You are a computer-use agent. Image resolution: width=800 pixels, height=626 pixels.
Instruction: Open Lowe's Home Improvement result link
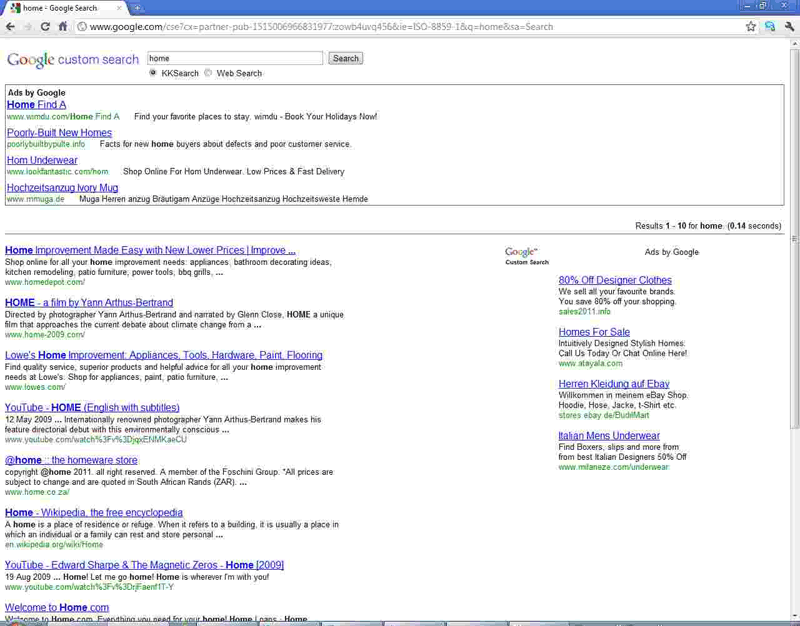[x=163, y=355]
